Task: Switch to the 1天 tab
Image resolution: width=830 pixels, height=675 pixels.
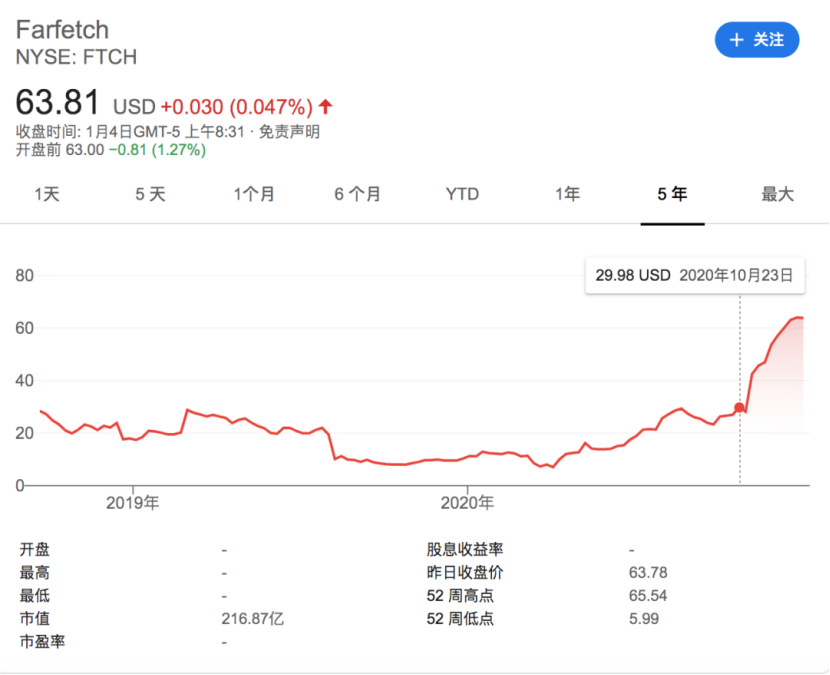Action: (46, 195)
